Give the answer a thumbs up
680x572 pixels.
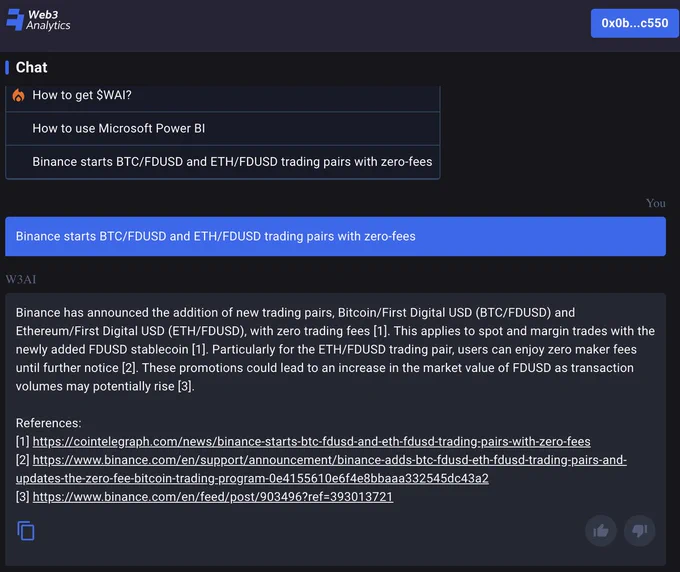601,530
